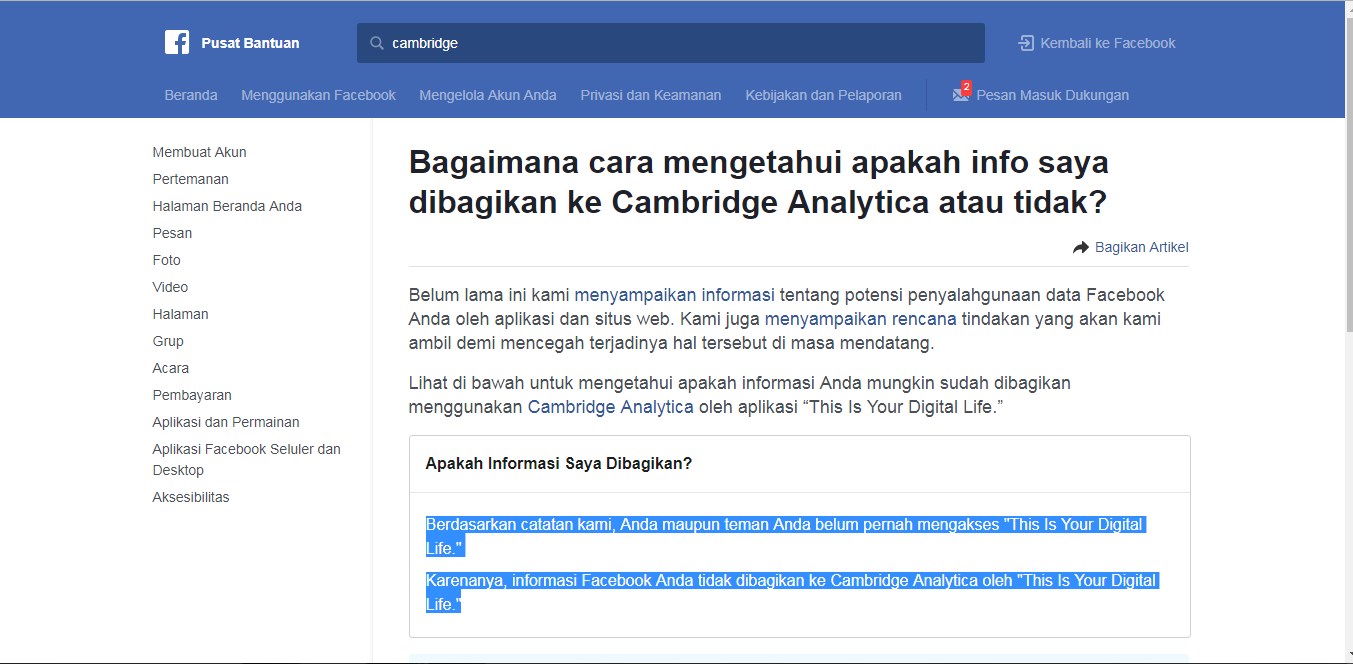This screenshot has height=664, width=1353.
Task: Click Bagikan Artikel link
Action: pos(1141,248)
